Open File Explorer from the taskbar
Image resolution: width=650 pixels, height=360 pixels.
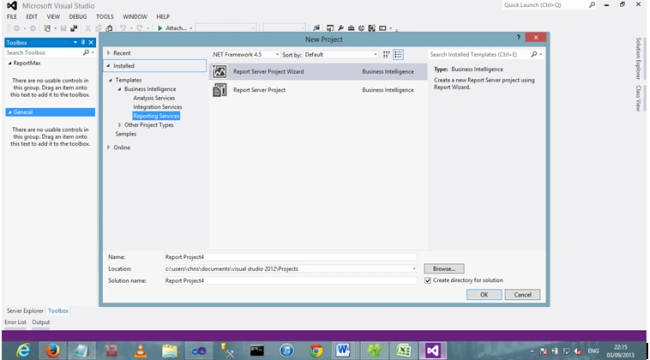pos(170,351)
